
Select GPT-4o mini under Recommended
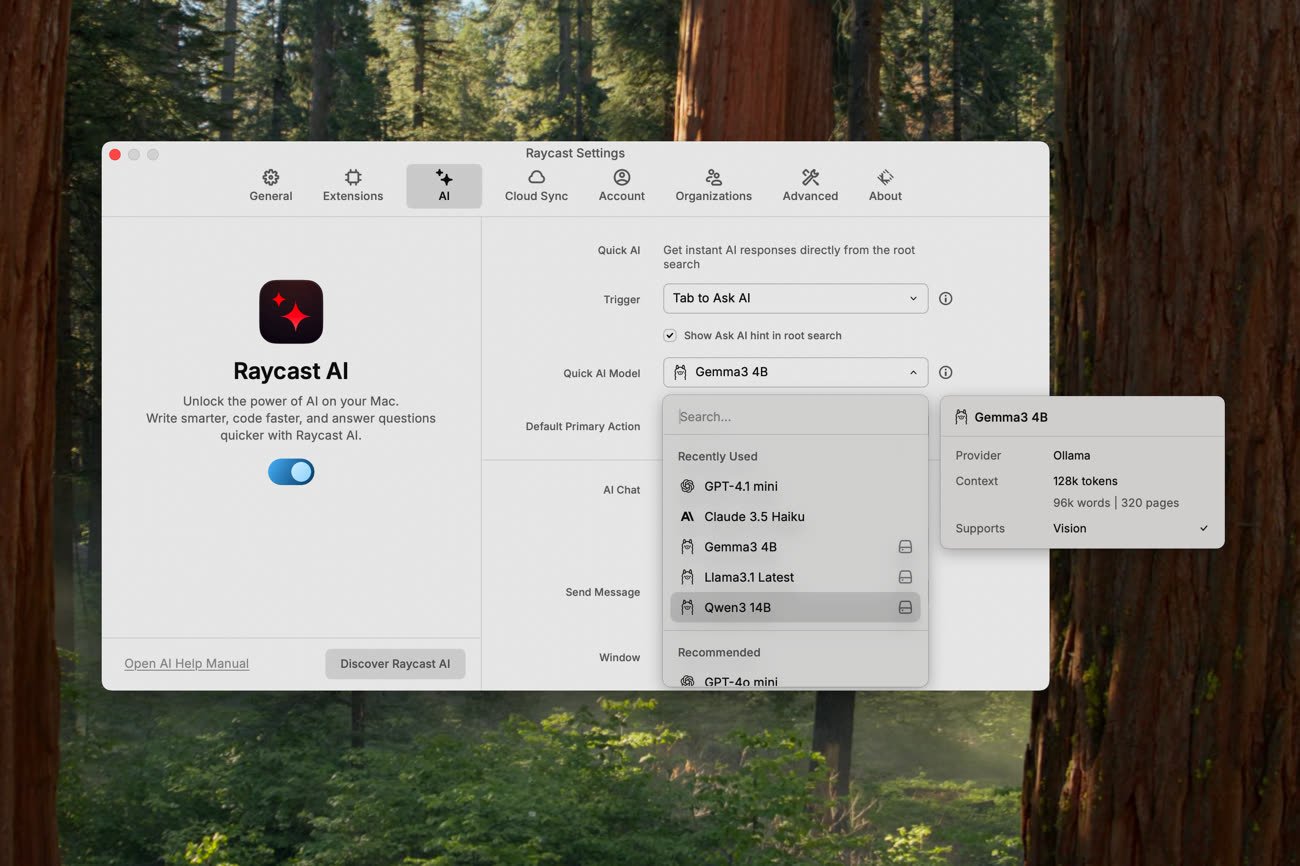[x=795, y=681]
